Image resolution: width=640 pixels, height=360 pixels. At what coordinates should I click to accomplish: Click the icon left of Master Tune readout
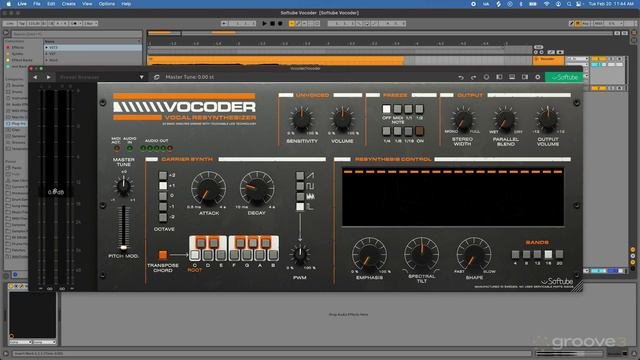tap(157, 77)
